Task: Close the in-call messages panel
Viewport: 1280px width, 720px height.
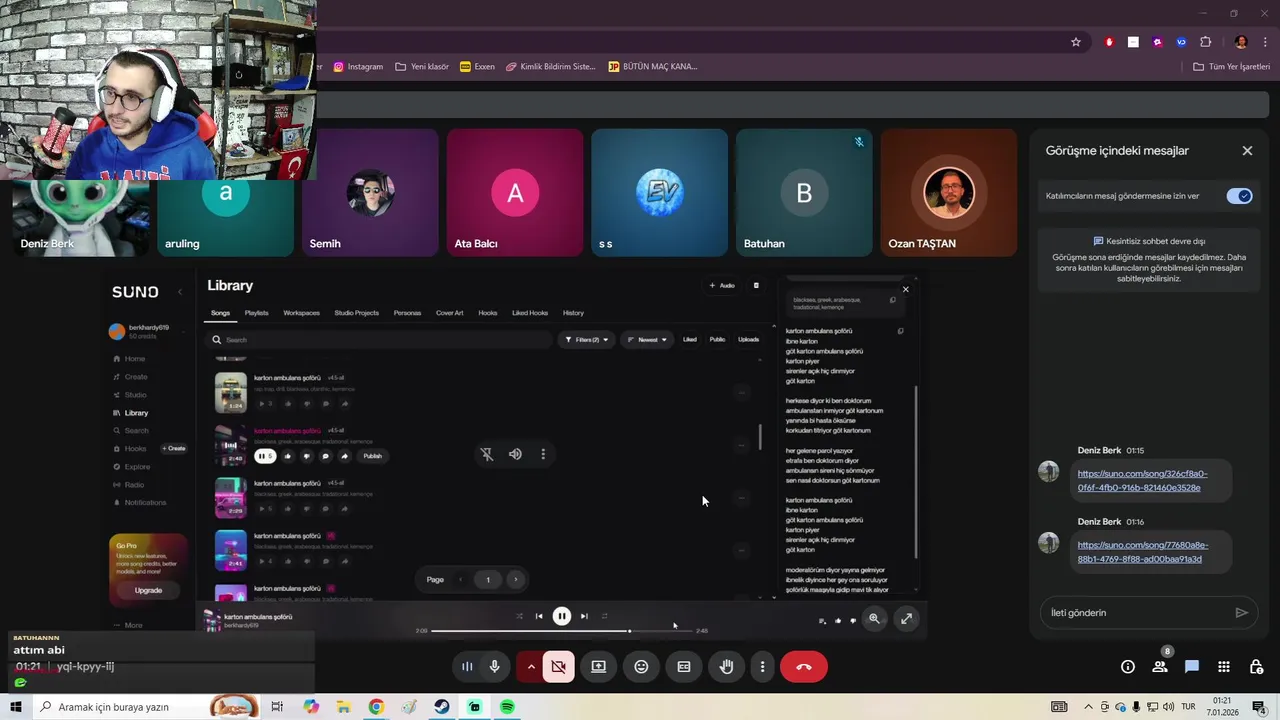Action: 1247,151
